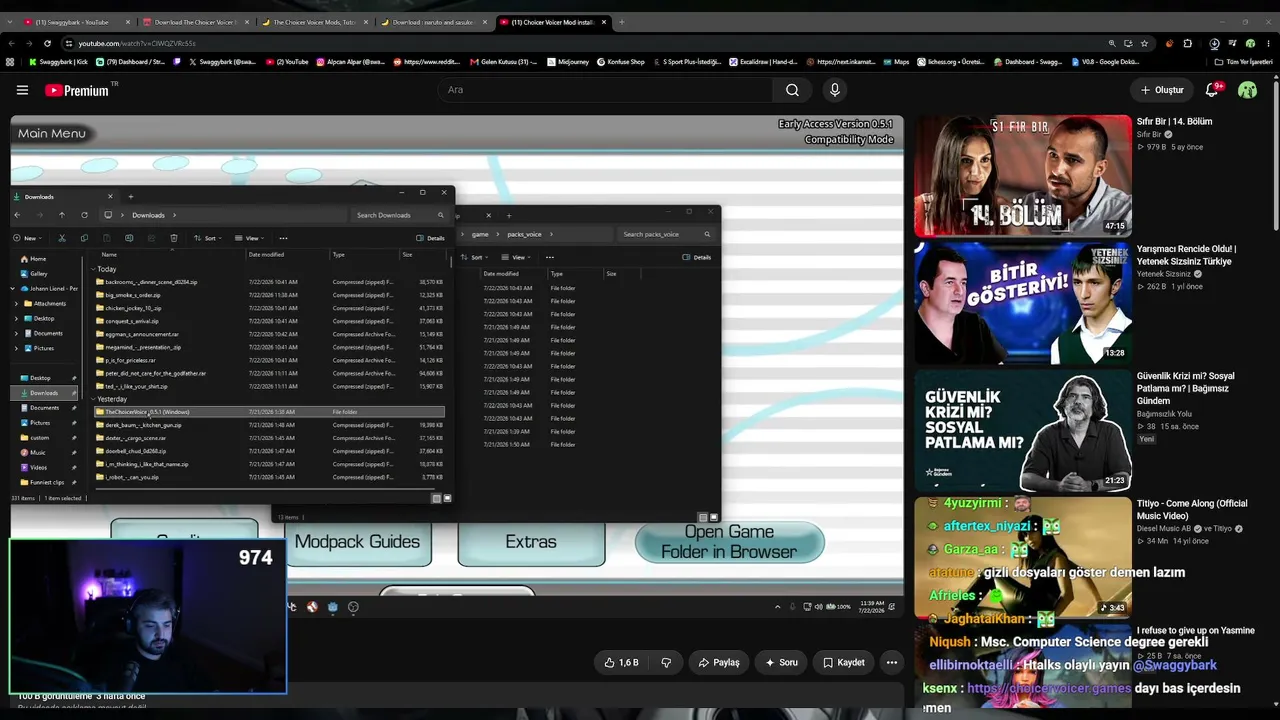
Task: Click the YouTube search magnifier button
Action: coord(792,90)
